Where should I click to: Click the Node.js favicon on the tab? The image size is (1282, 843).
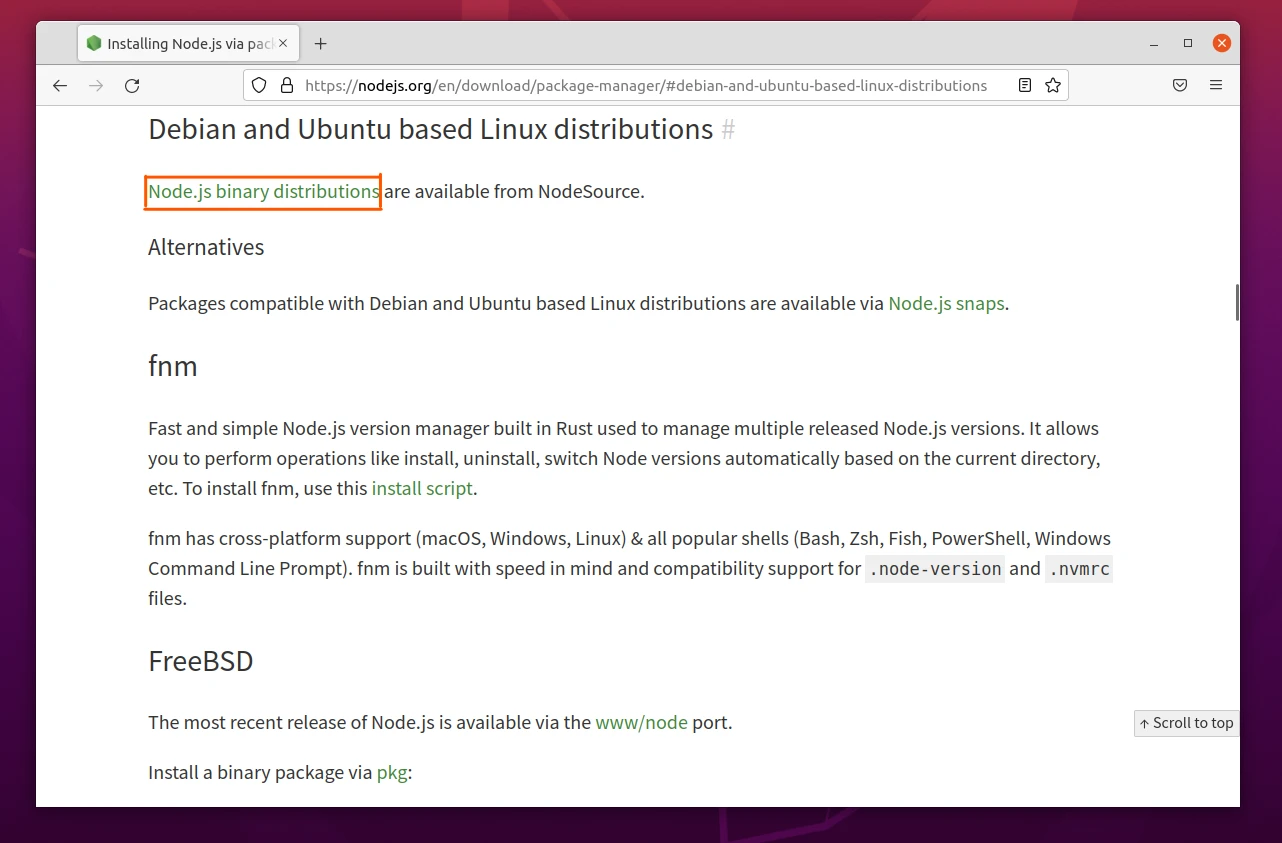point(94,43)
